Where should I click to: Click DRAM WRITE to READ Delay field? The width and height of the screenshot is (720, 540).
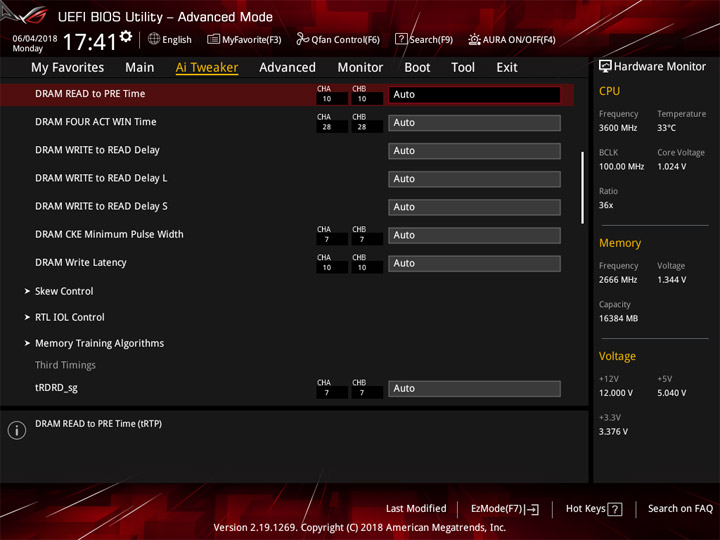[474, 151]
